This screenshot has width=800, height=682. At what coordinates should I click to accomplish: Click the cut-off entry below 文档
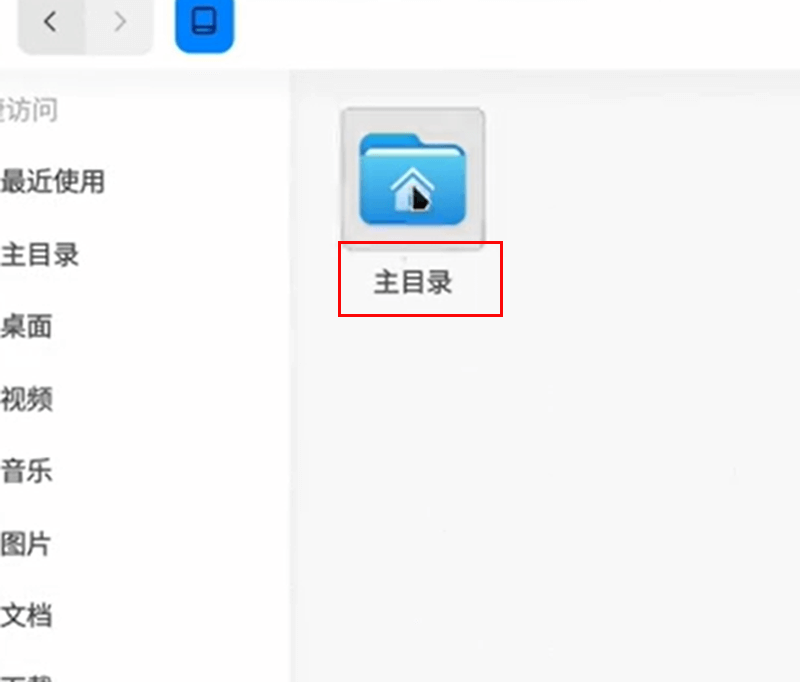(x=27, y=677)
